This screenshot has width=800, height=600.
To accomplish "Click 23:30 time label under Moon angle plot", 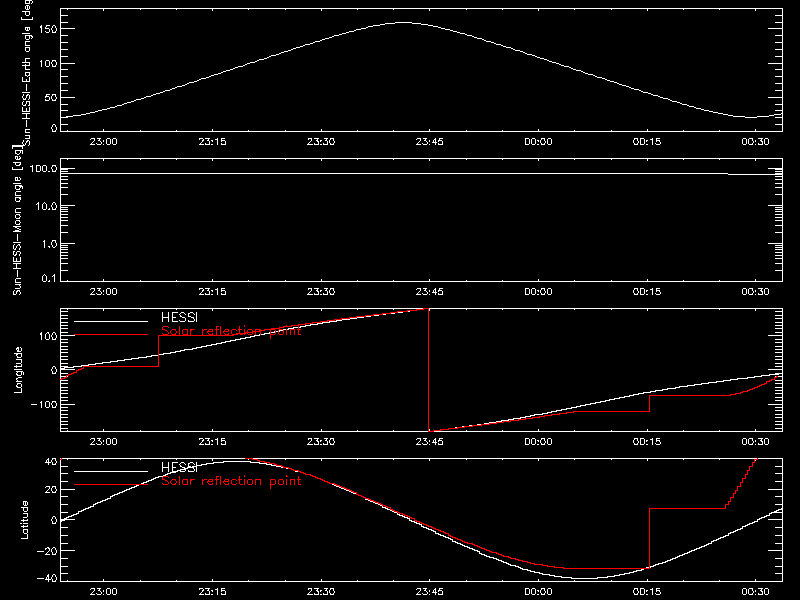I will [x=321, y=292].
